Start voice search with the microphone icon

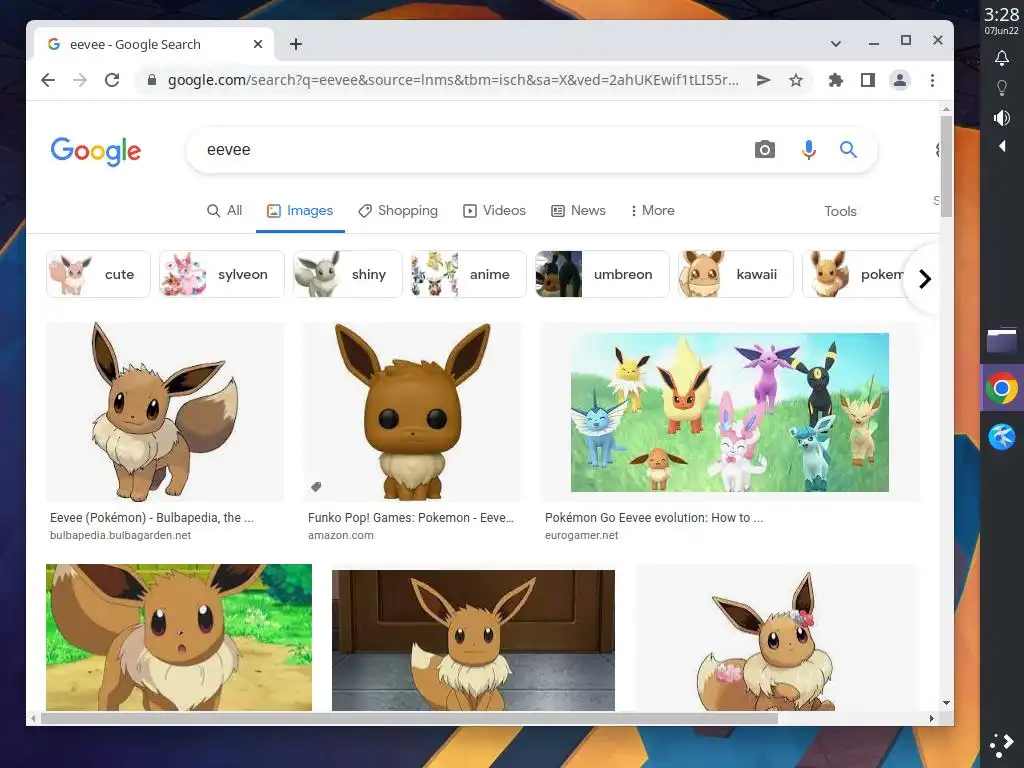coord(808,150)
